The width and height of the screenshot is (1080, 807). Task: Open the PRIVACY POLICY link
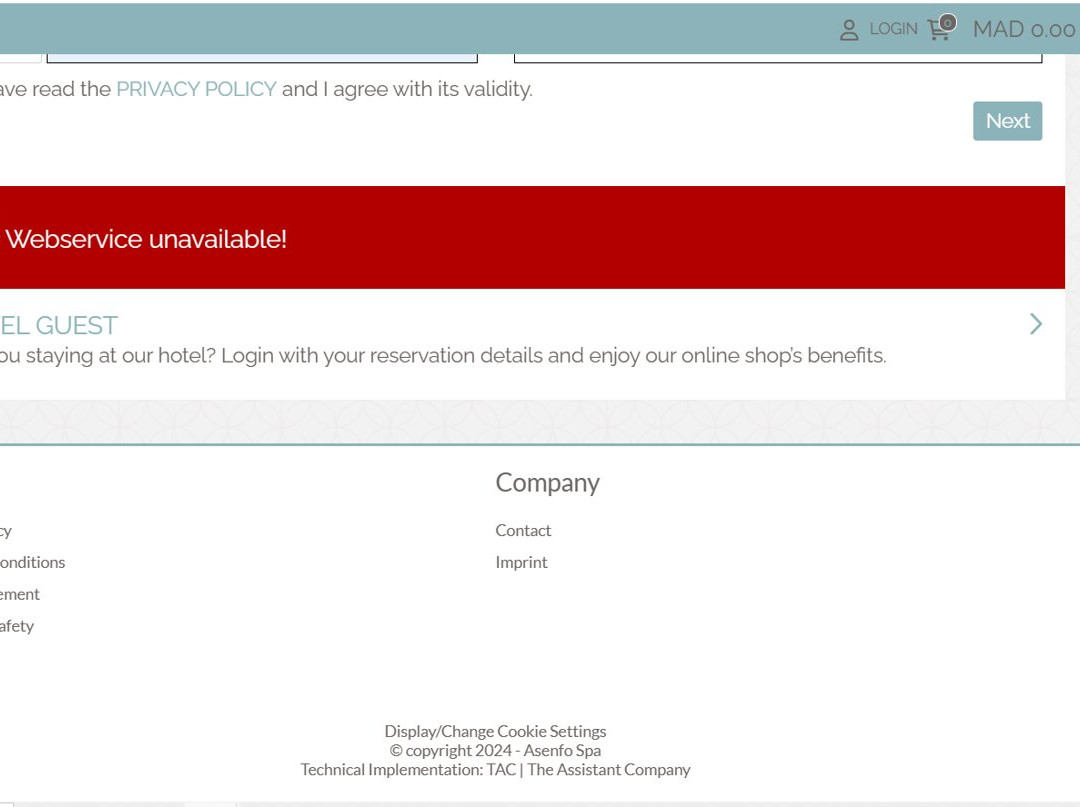click(x=196, y=89)
